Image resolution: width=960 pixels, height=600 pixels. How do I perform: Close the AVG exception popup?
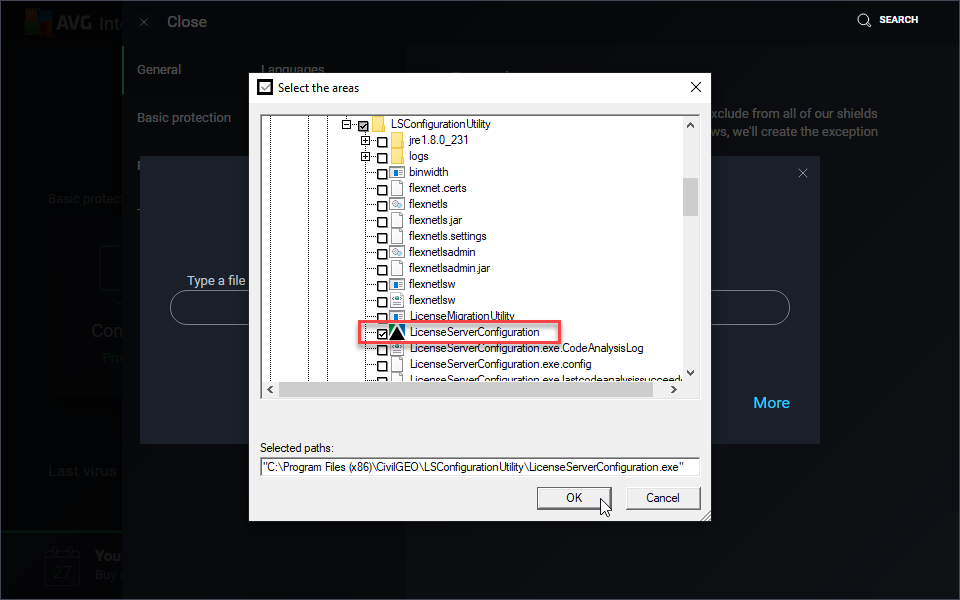(x=803, y=173)
